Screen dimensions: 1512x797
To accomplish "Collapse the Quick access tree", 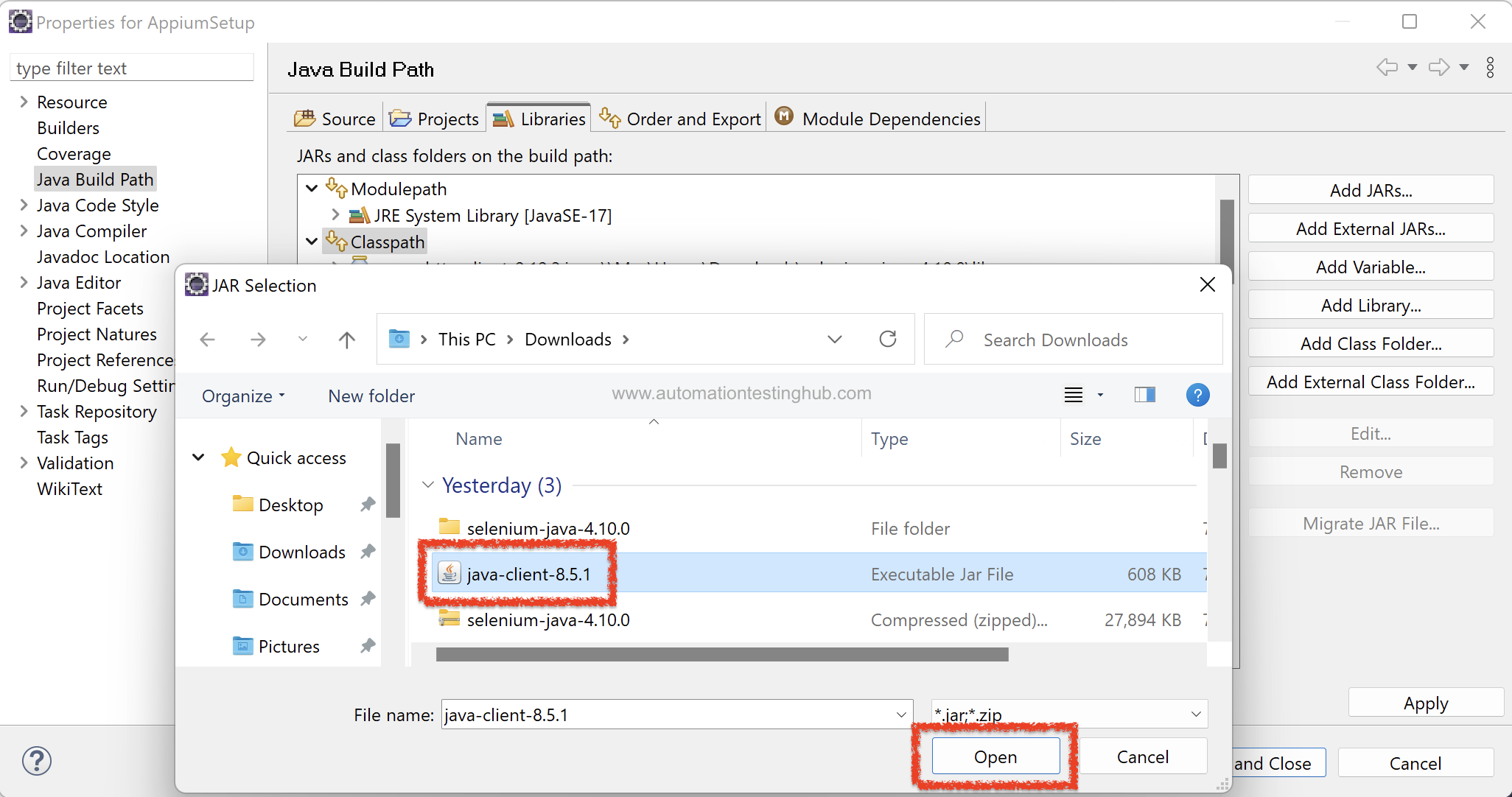I will pyautogui.click(x=198, y=457).
